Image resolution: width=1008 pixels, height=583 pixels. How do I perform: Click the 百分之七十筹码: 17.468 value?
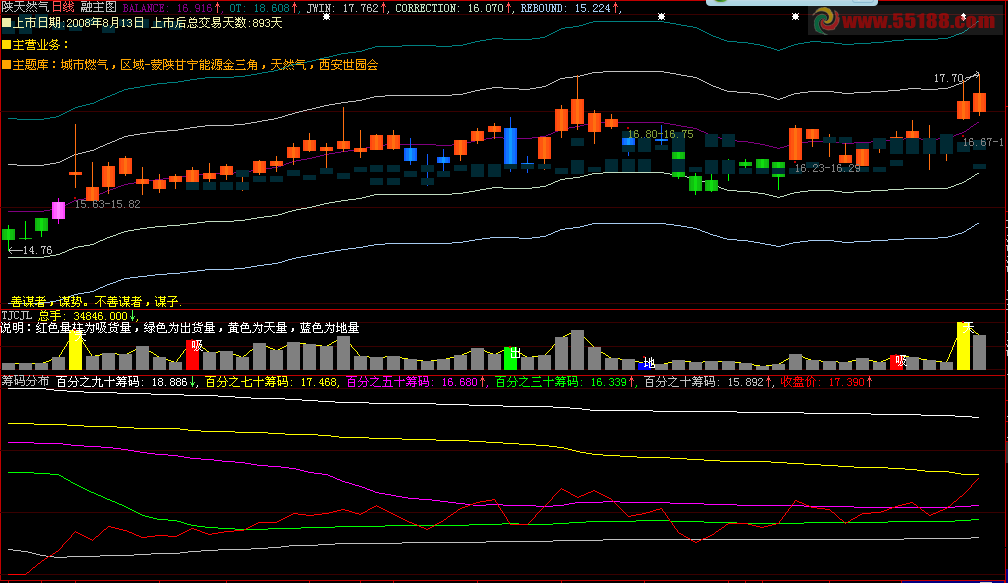coord(271,382)
